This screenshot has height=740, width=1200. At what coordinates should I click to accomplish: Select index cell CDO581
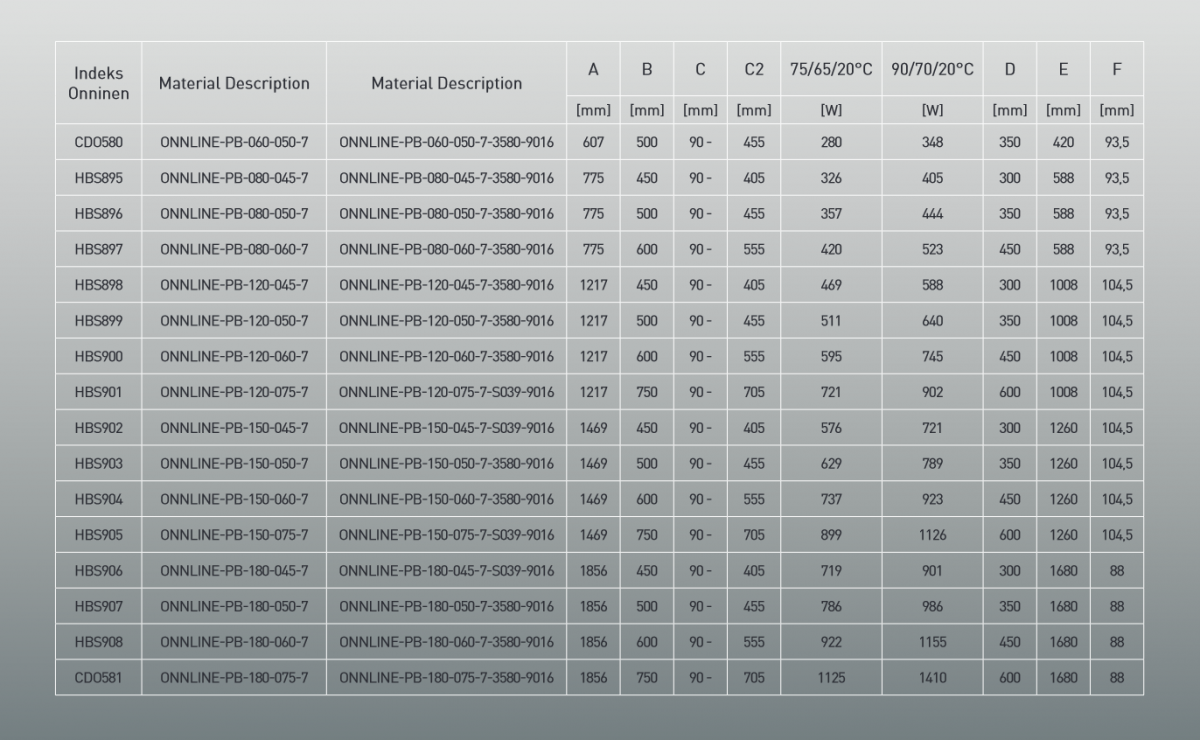click(98, 677)
